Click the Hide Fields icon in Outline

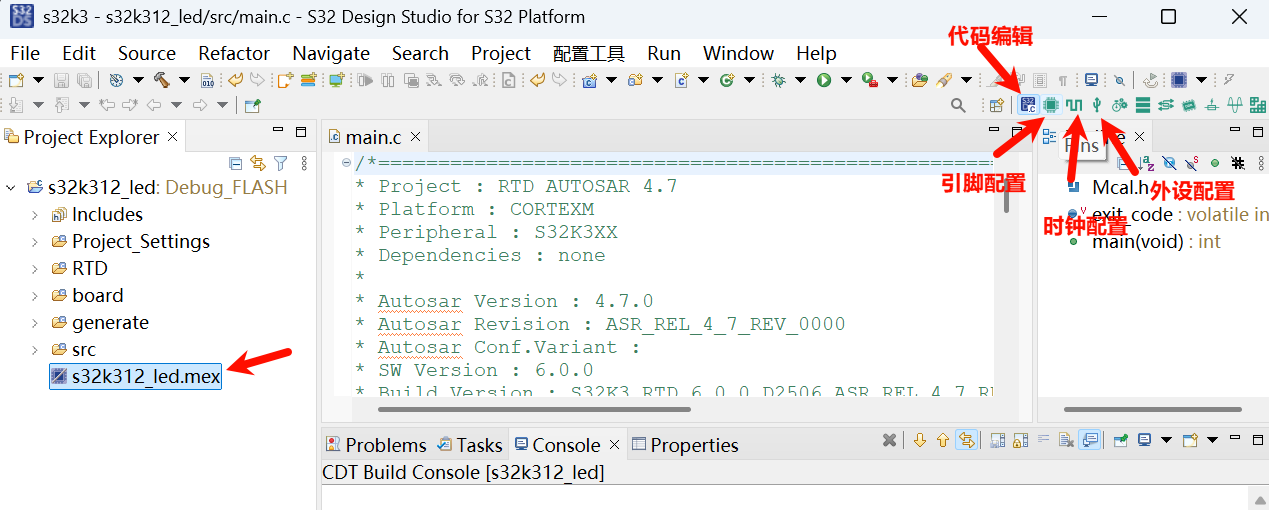point(1169,163)
